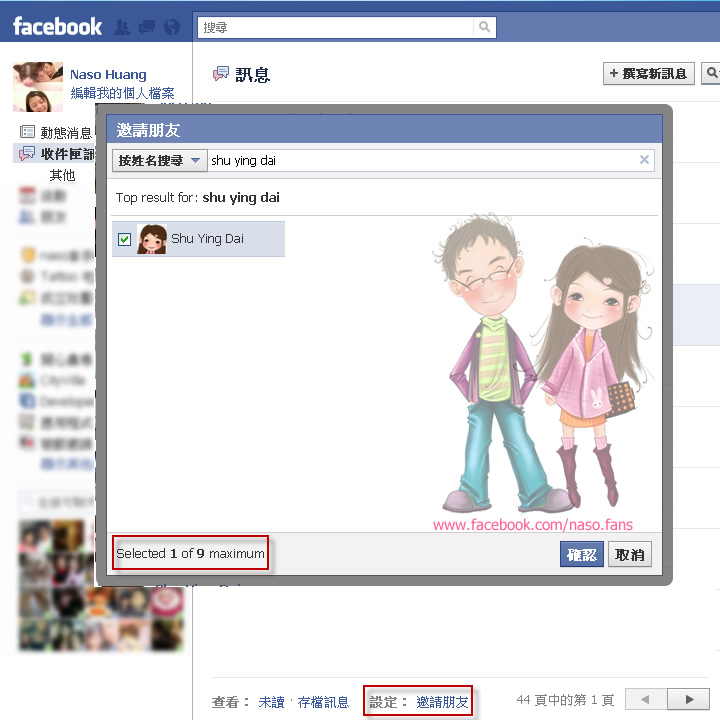
Task: Open Naso Huang profile link
Action: click(x=108, y=74)
